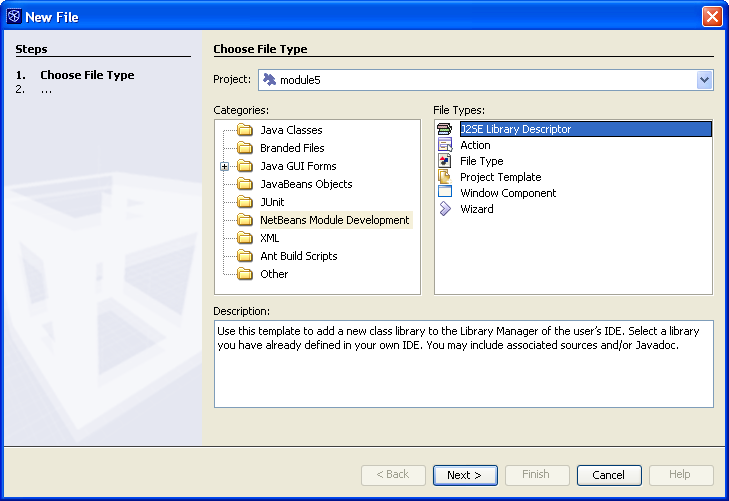This screenshot has width=729, height=501.
Task: Expand the Java GUI Forms category
Action: [225, 166]
